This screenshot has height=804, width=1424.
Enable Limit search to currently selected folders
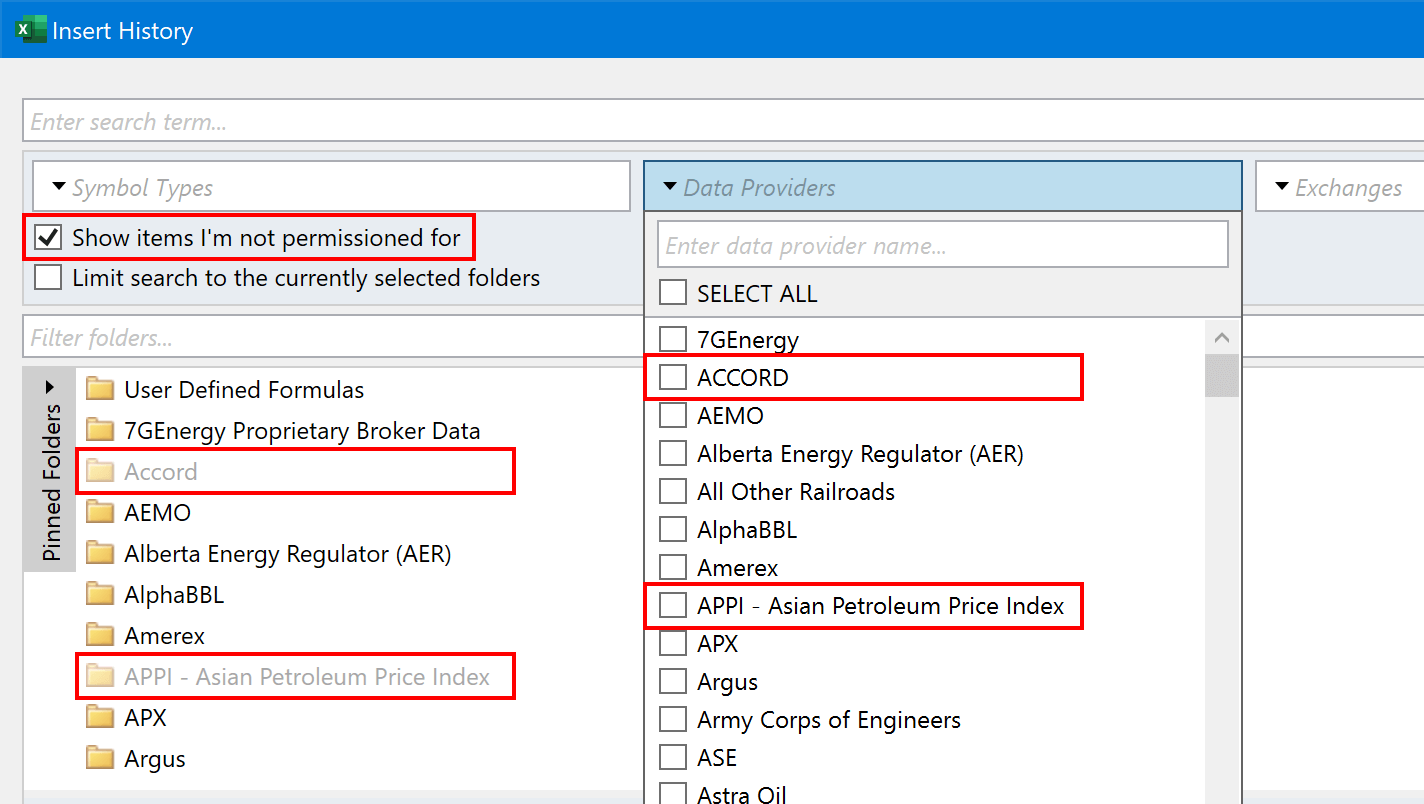tap(48, 277)
